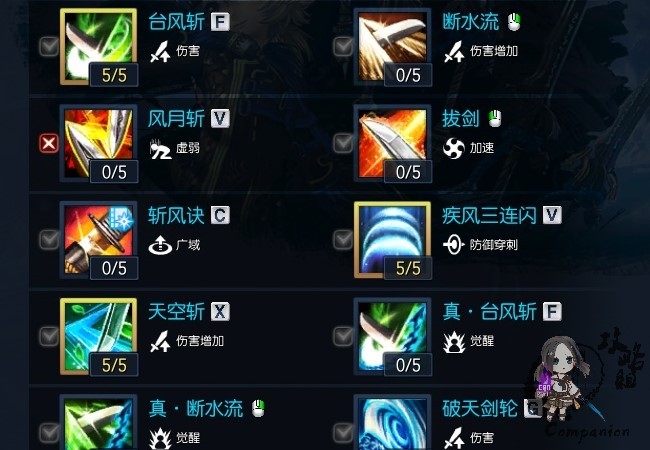The image size is (650, 450).
Task: Select the 疾风三连闪 skill icon
Action: pyautogui.click(x=392, y=240)
